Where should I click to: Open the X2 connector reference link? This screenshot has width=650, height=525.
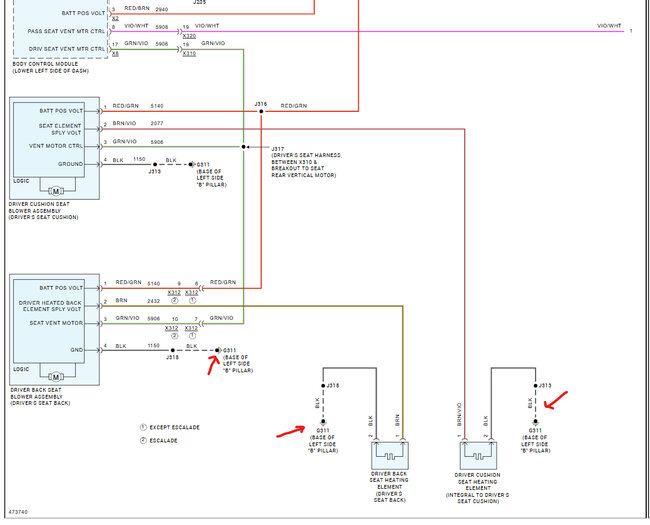coord(115,19)
